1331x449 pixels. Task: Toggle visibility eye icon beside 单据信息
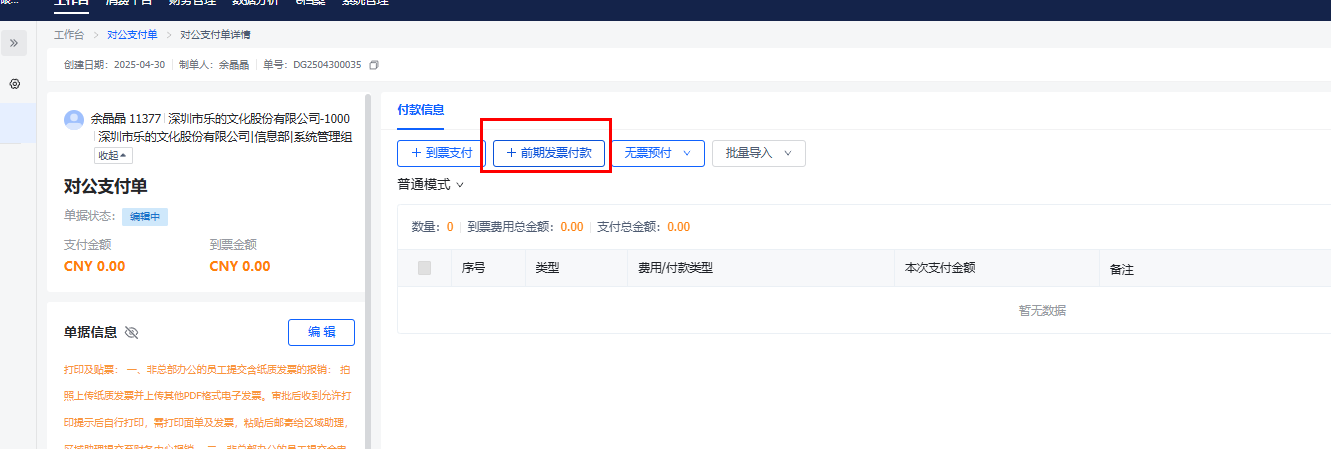pyautogui.click(x=132, y=333)
